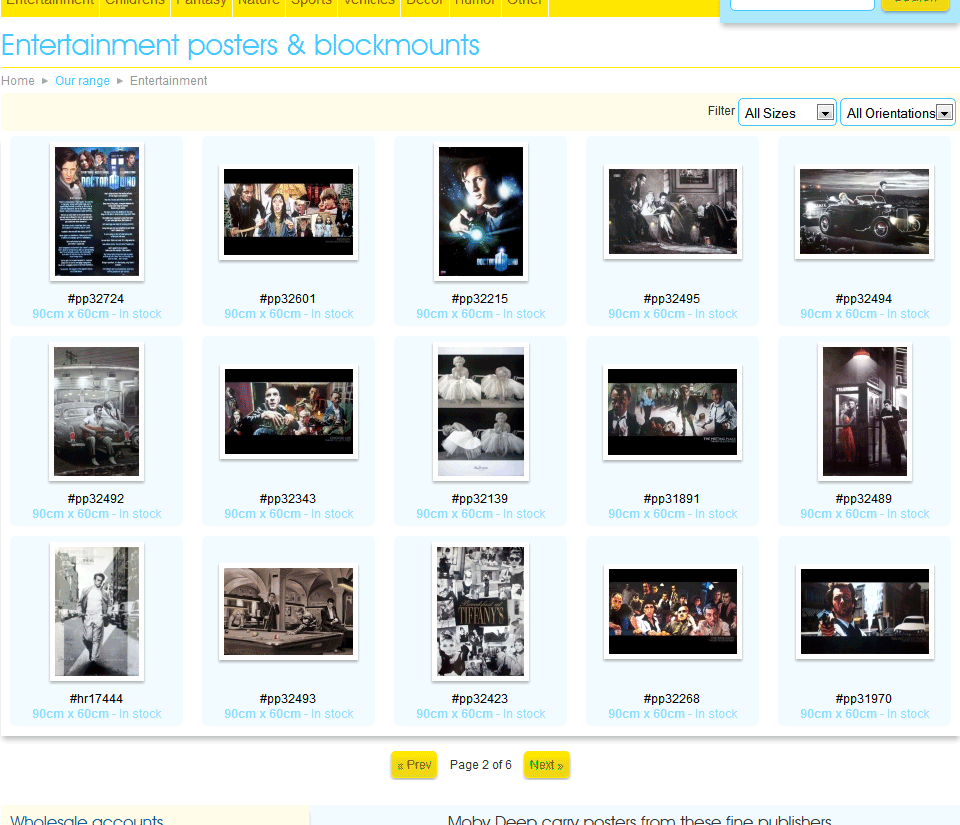Screen dimensions: 960x825
Task: Click the #pp31891 product code text
Action: (672, 499)
